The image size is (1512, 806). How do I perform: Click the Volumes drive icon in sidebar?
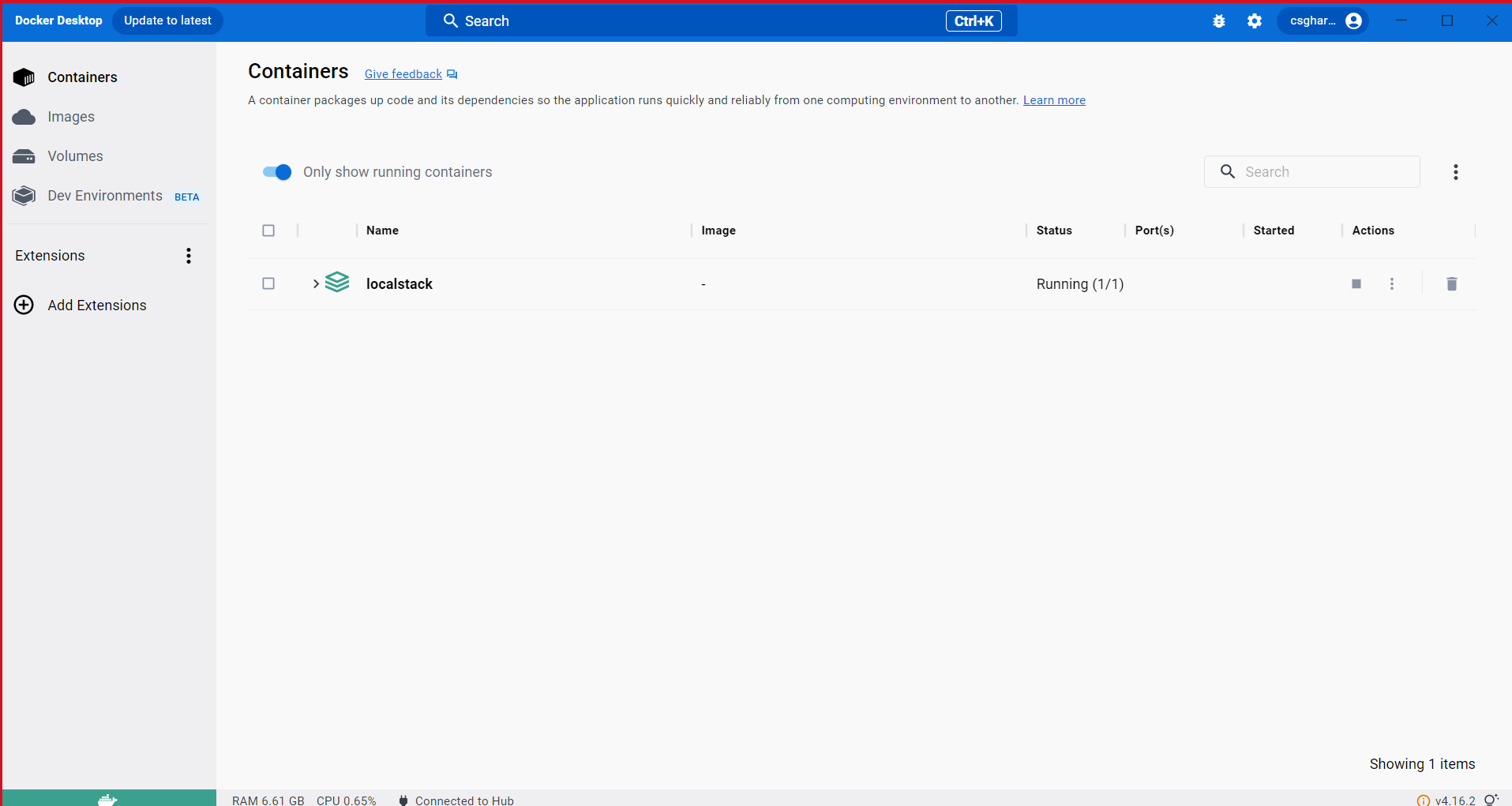coord(24,156)
